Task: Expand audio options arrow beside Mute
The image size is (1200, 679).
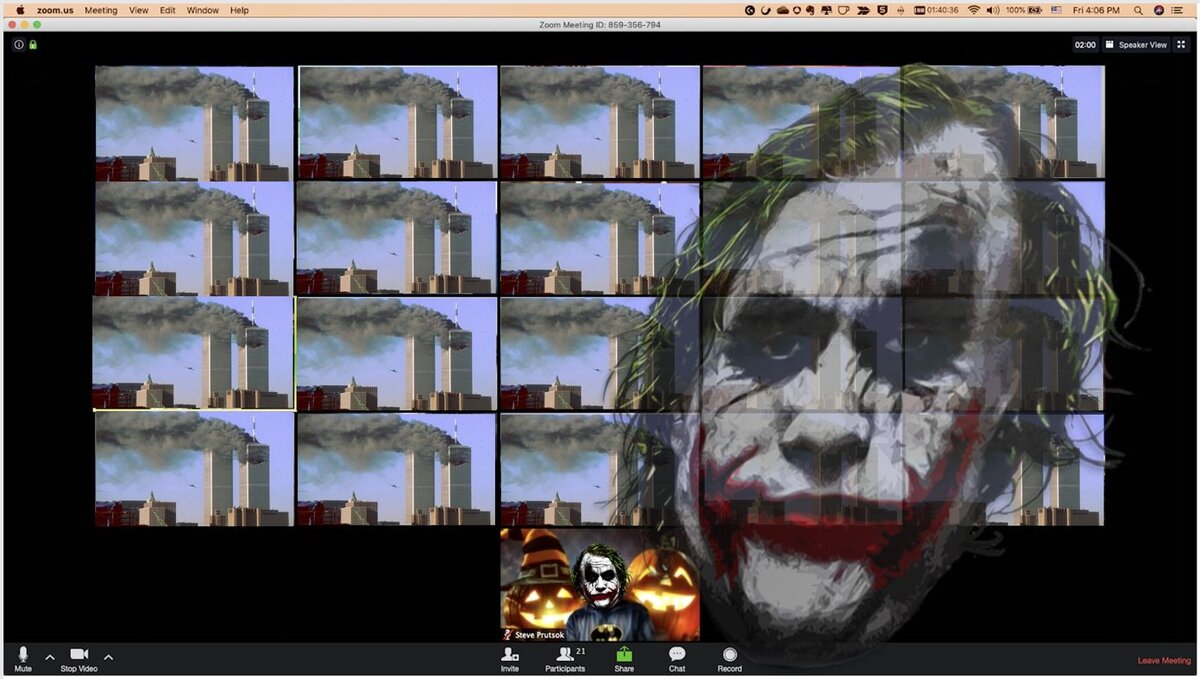Action: 50,657
